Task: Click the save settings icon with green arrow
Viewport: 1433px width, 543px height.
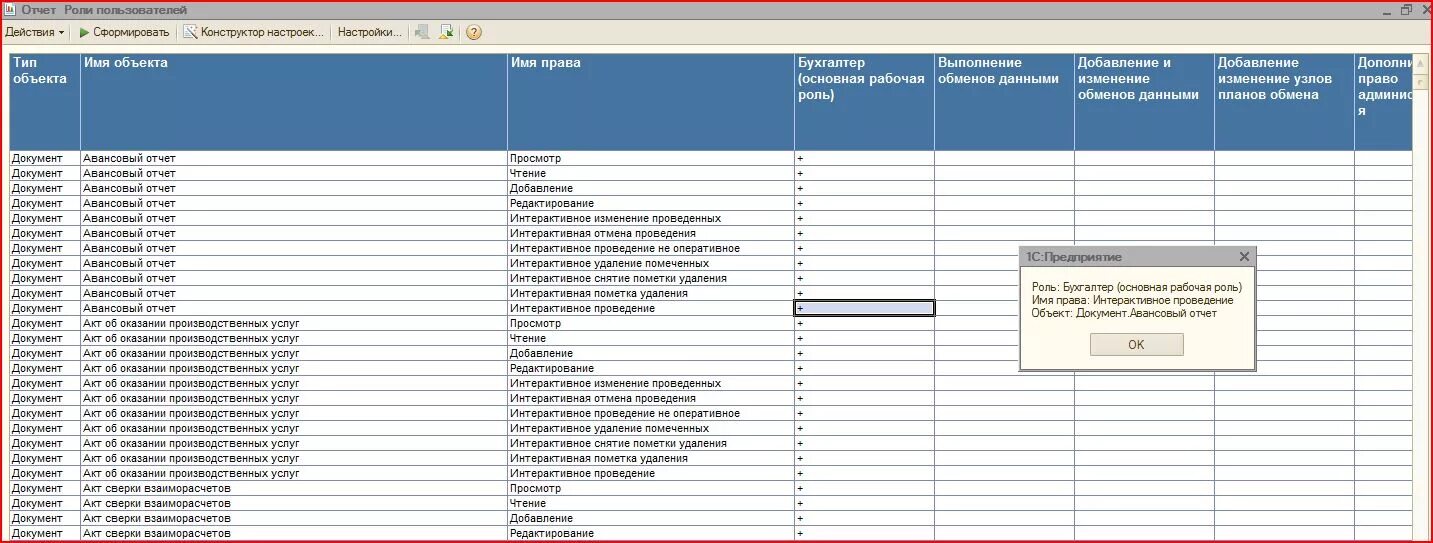Action: [x=447, y=32]
